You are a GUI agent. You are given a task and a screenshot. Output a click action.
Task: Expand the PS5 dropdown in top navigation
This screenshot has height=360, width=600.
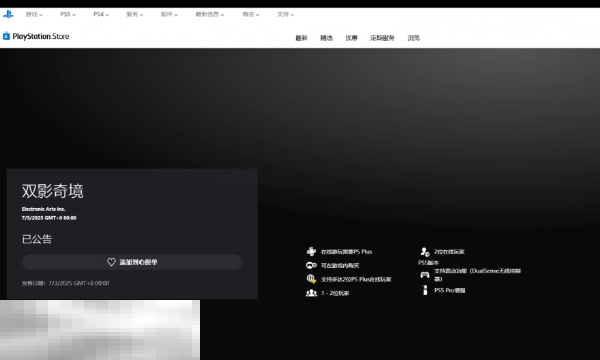[68, 15]
